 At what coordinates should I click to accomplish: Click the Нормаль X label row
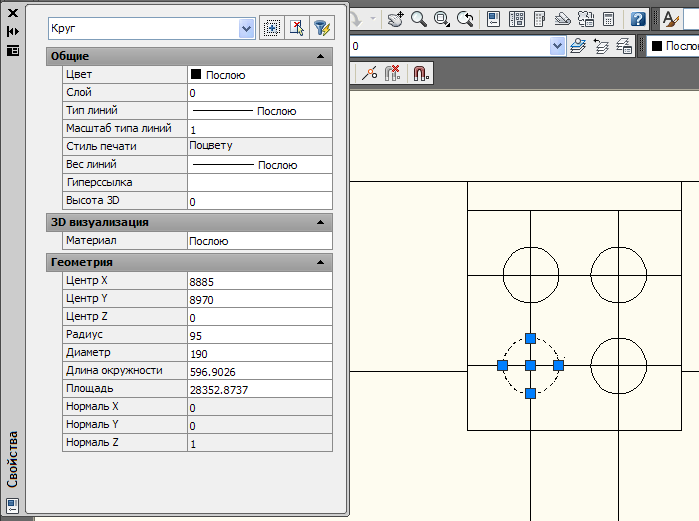[125, 407]
